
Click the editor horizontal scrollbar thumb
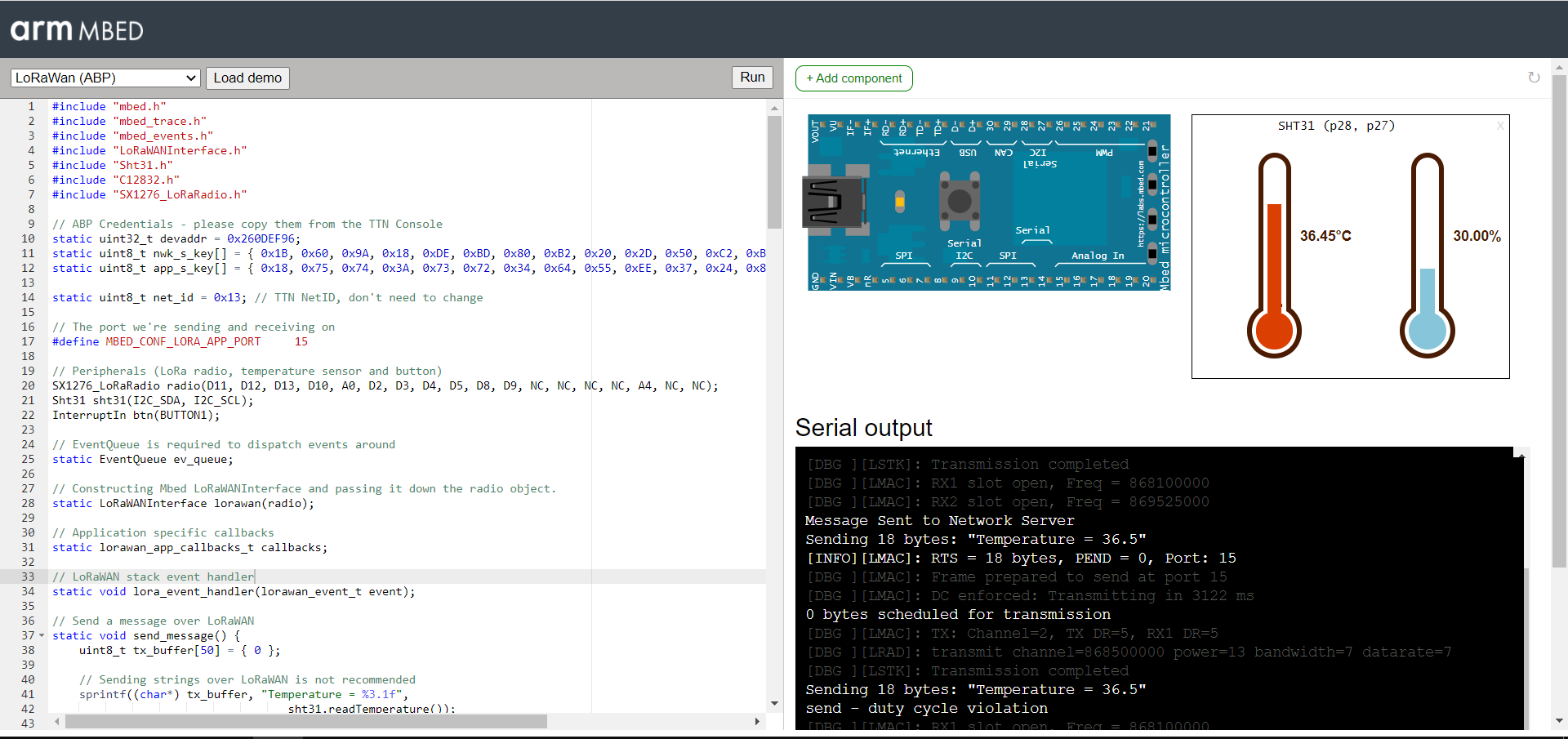[306, 722]
